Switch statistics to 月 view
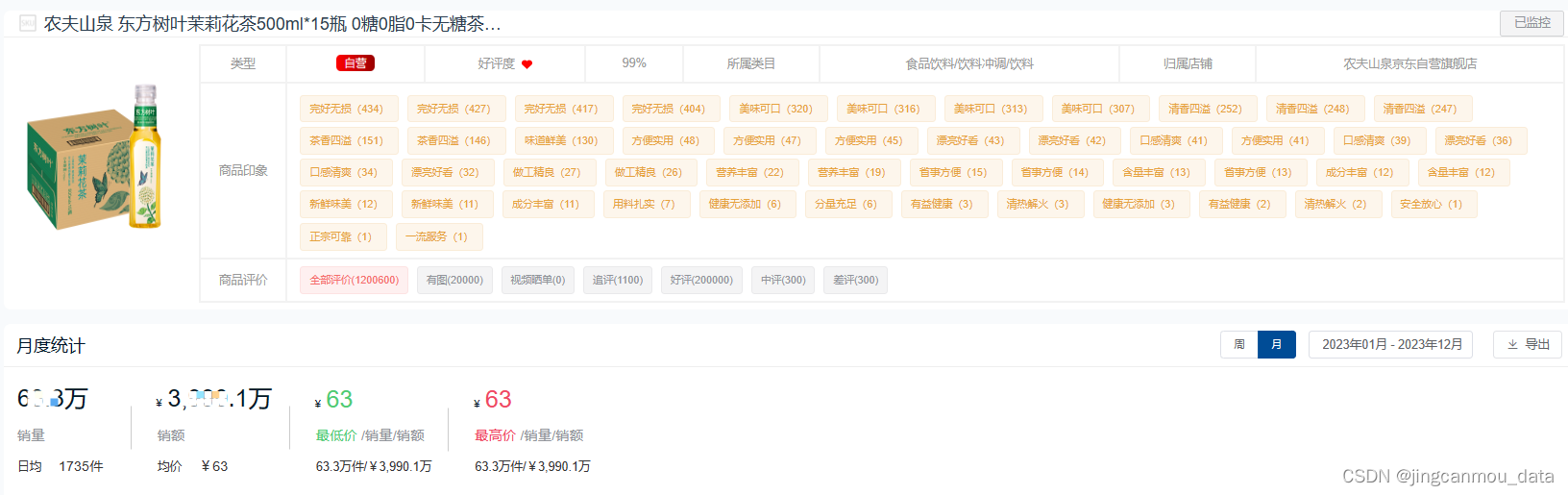 pyautogui.click(x=1277, y=344)
